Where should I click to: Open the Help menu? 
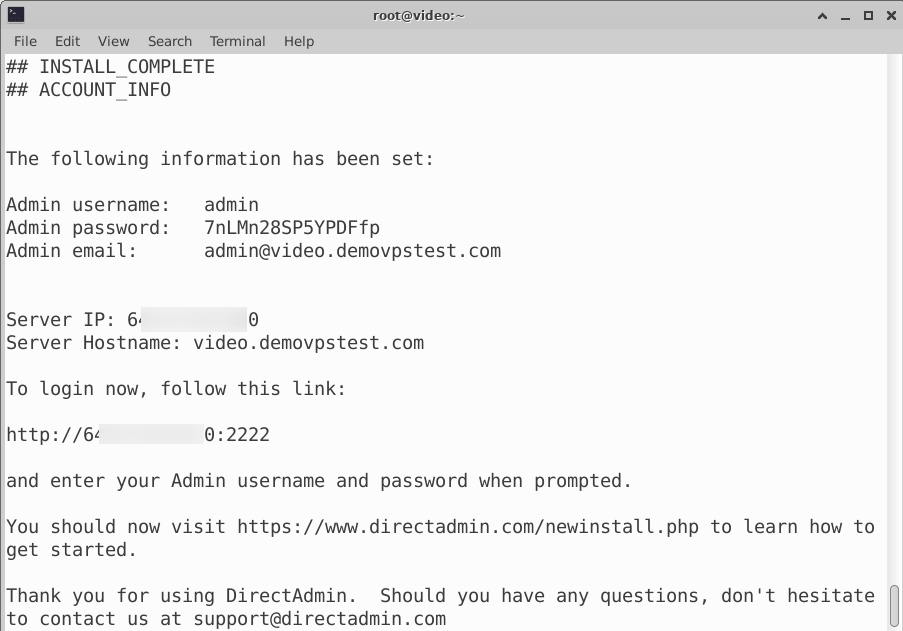(x=299, y=41)
